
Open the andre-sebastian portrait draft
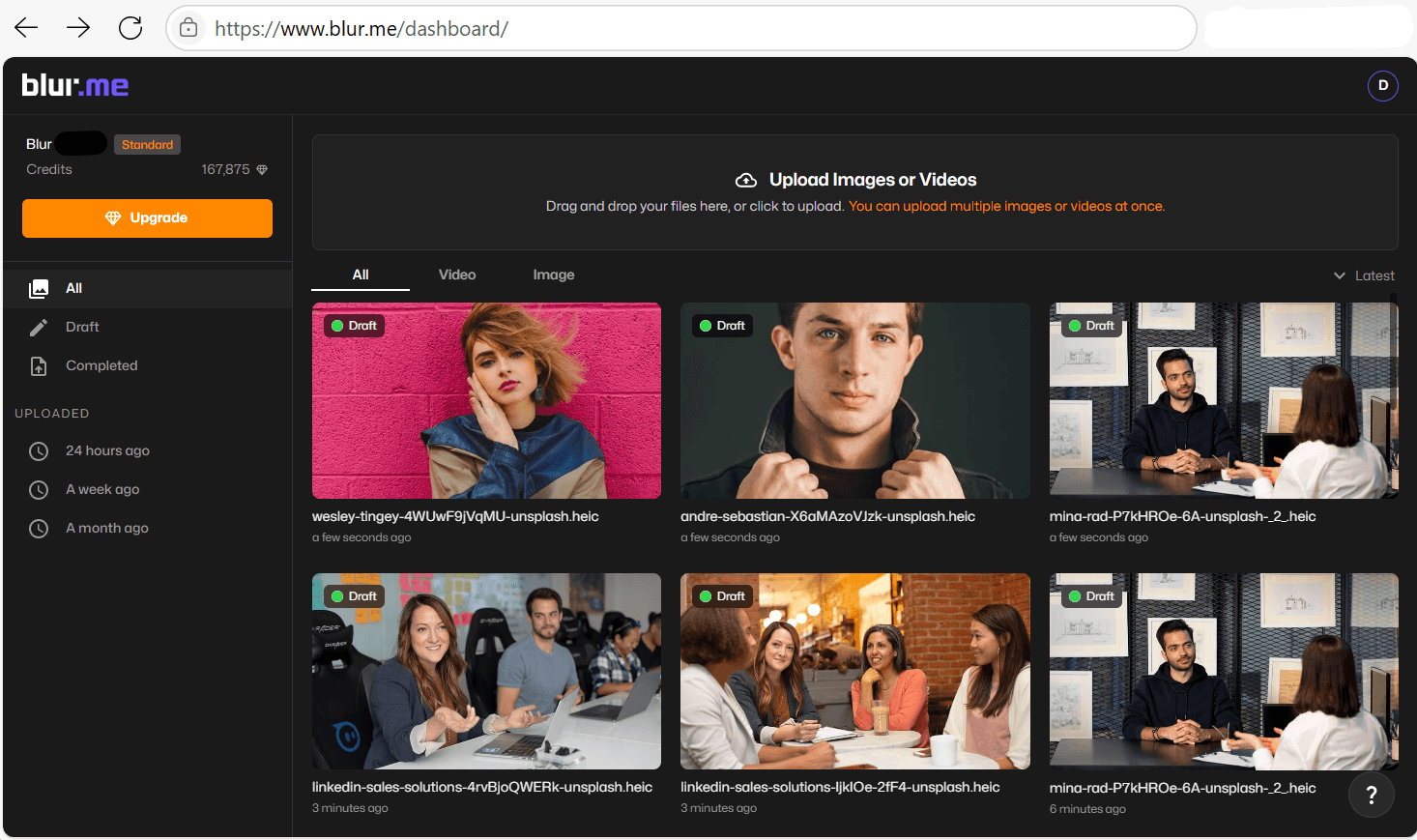pyautogui.click(x=855, y=400)
